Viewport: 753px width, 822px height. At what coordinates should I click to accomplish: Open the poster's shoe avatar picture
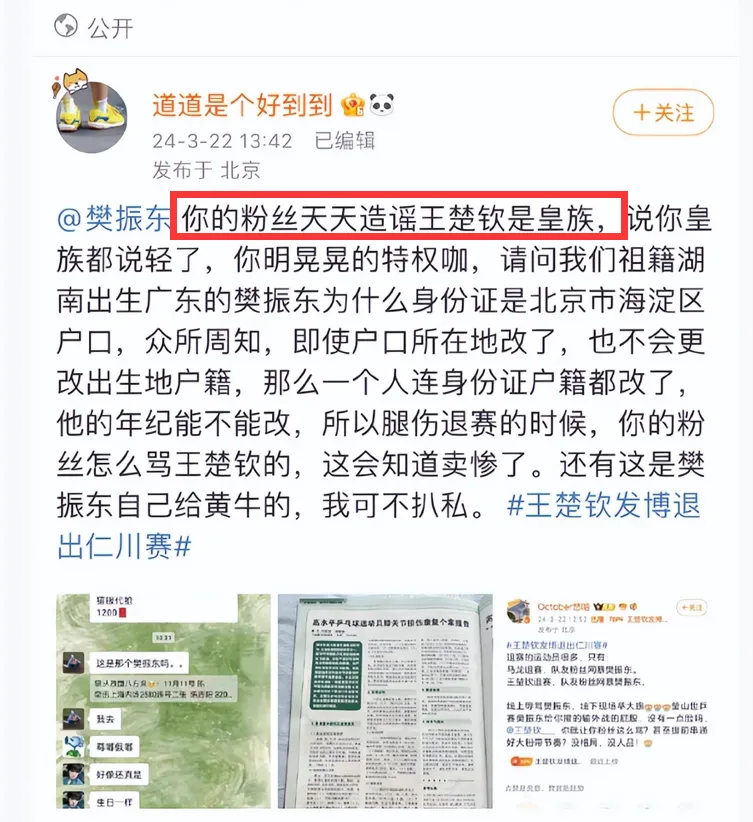tap(92, 117)
